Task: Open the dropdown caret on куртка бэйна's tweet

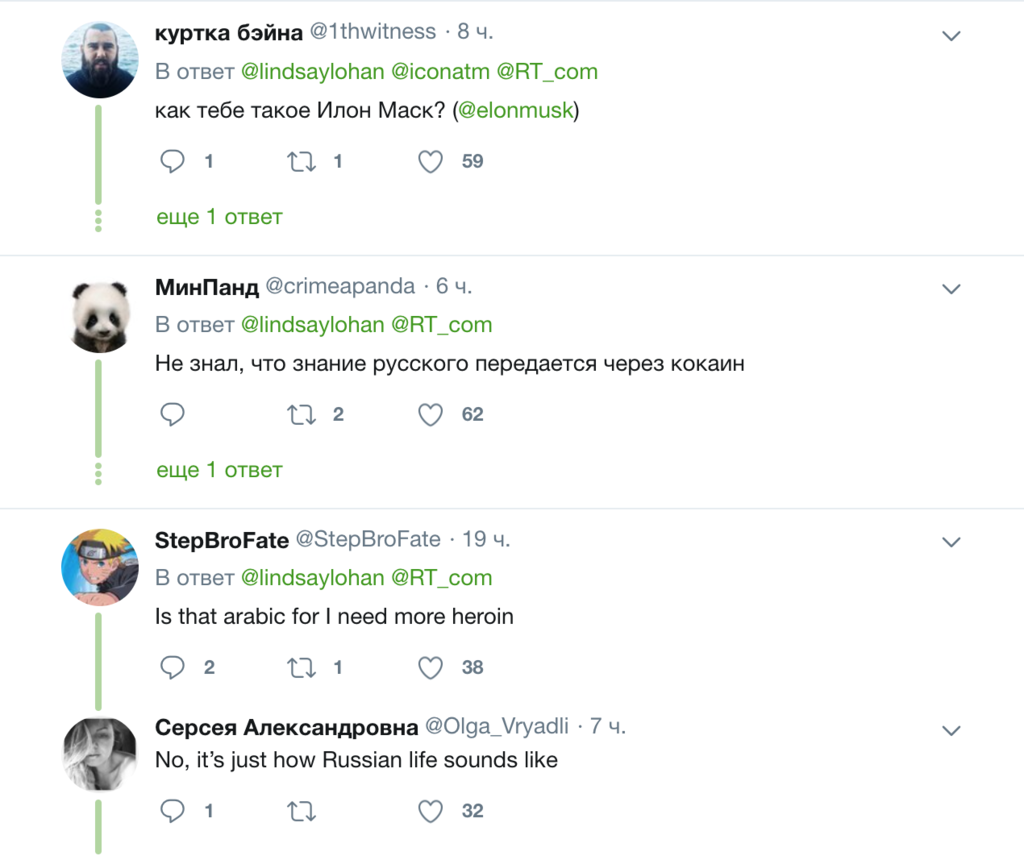Action: (950, 34)
